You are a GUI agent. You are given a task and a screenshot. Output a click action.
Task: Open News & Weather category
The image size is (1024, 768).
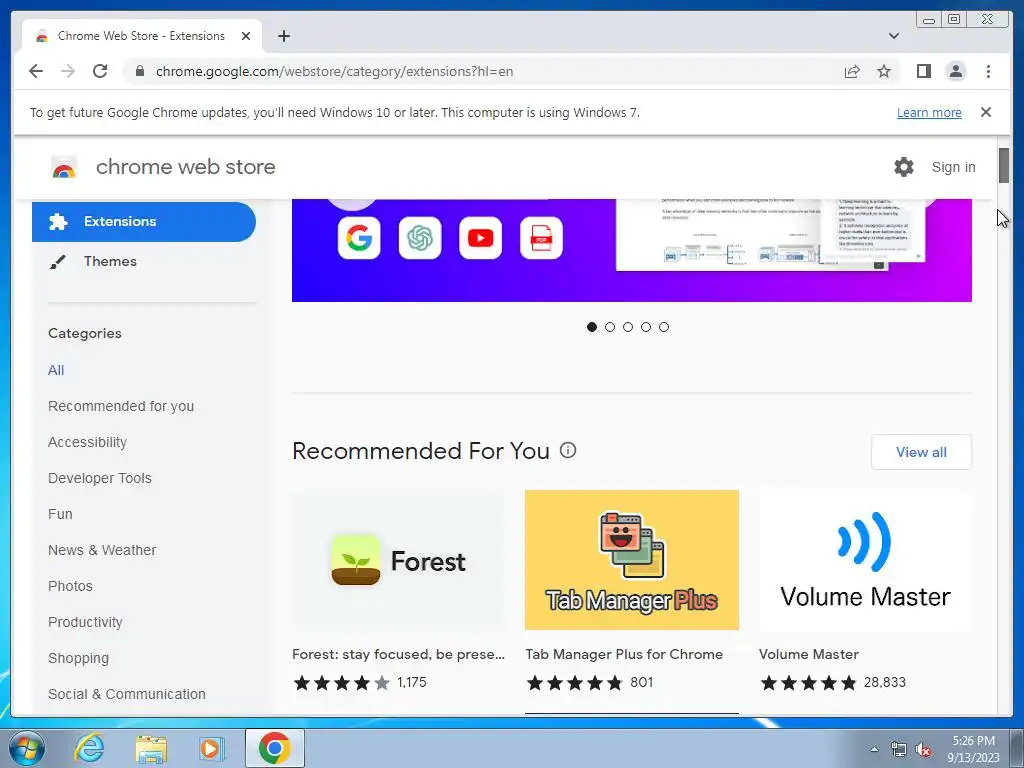tap(102, 550)
